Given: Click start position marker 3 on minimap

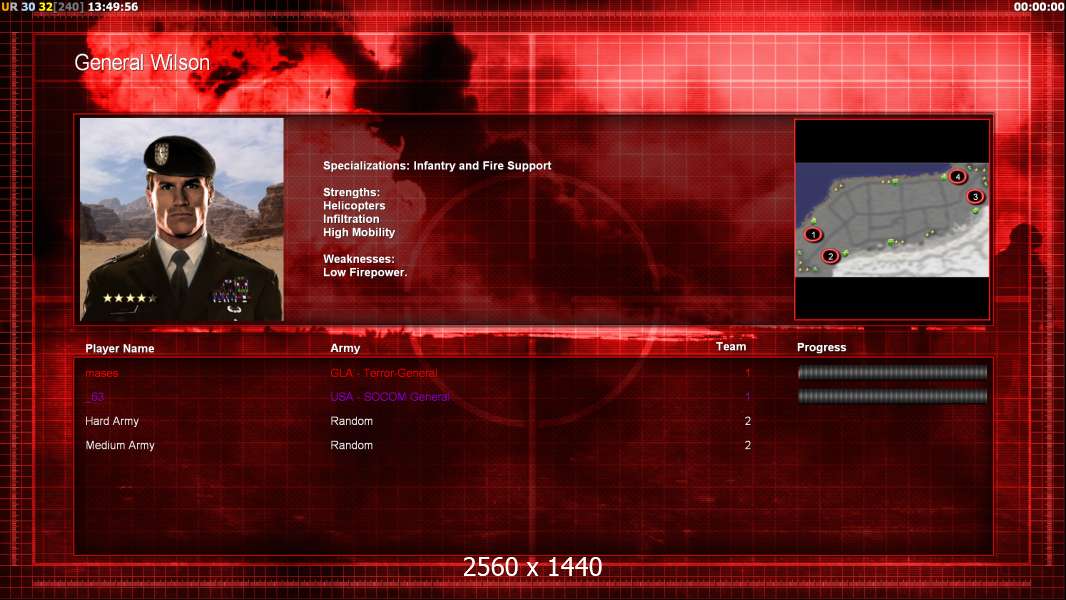Looking at the screenshot, I should coord(975,196).
